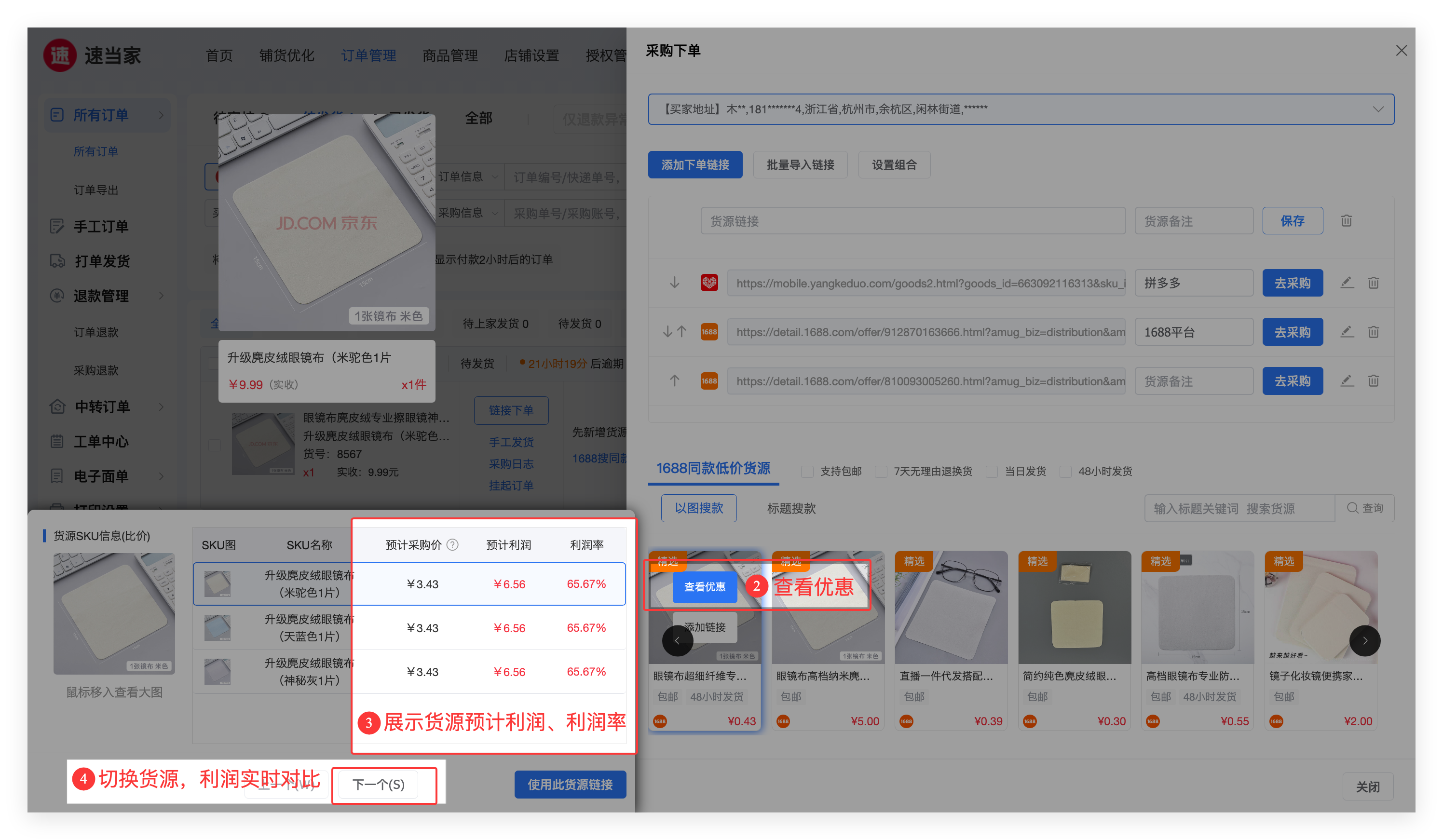
Task: Click the magnifier 查询 search button
Action: pos(1364,508)
